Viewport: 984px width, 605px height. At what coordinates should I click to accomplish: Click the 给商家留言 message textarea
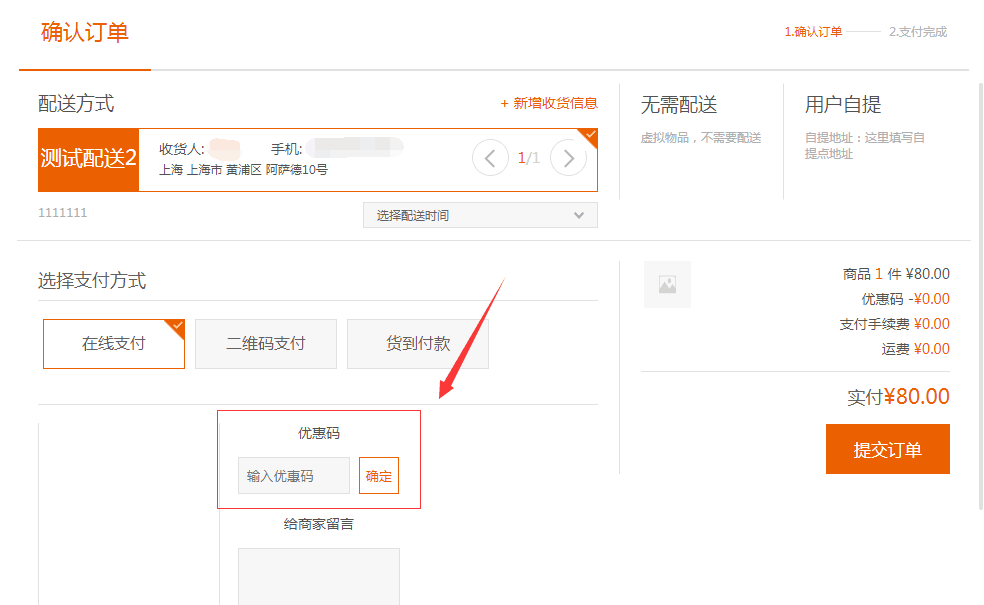click(x=318, y=576)
